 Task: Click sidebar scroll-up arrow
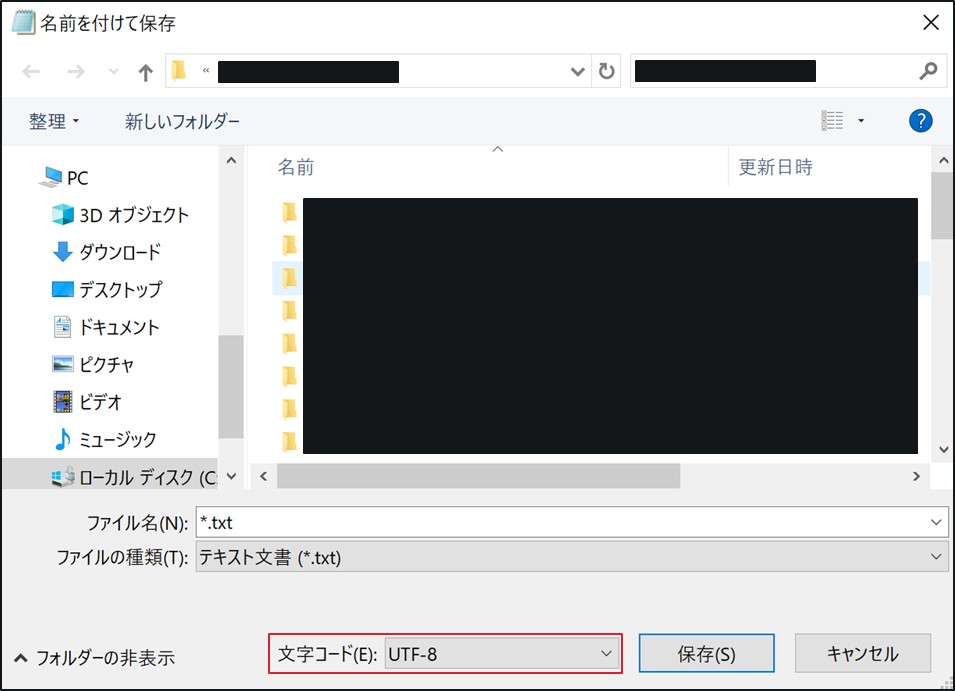(x=231, y=161)
